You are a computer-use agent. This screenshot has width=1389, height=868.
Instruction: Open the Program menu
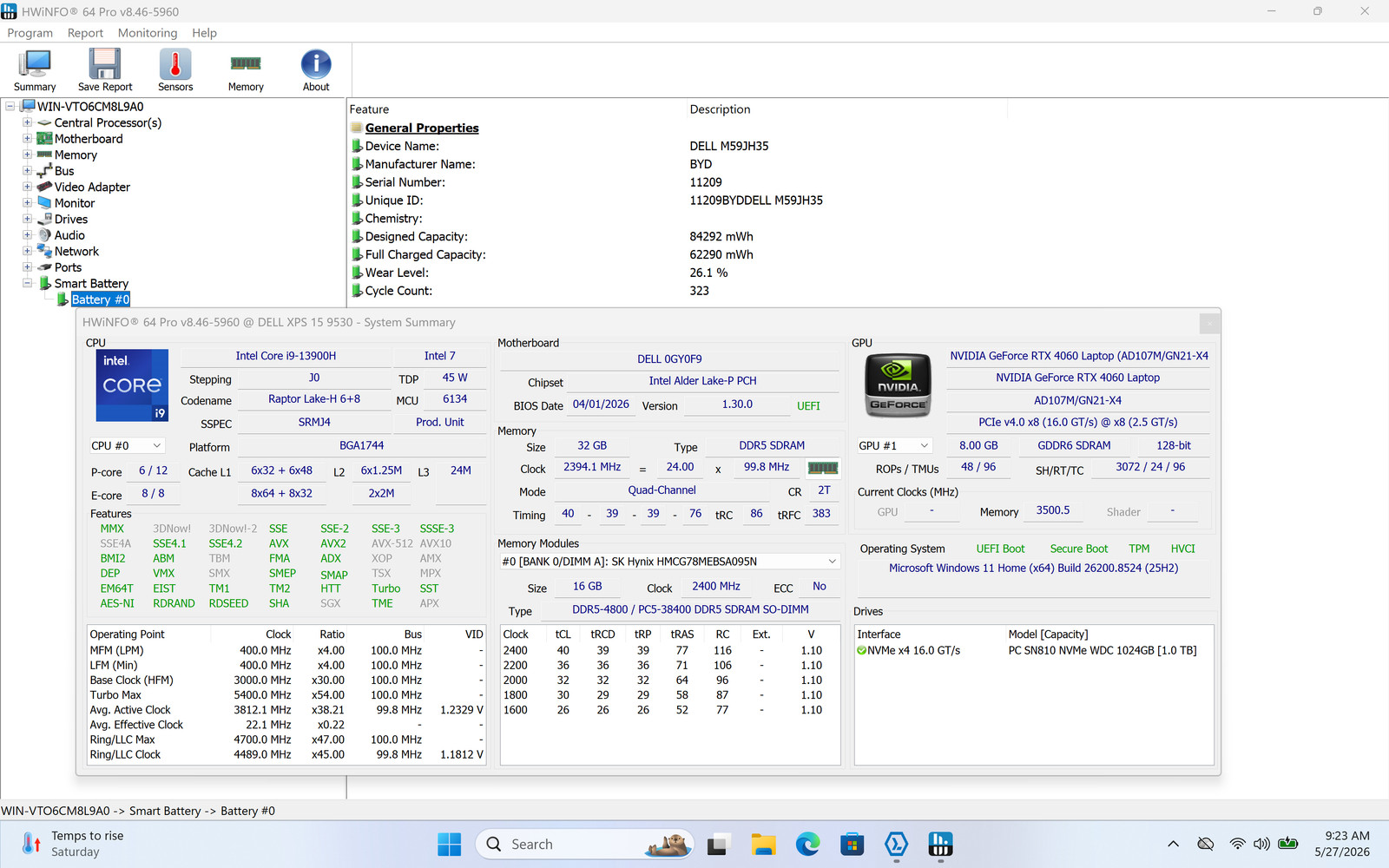(x=30, y=33)
